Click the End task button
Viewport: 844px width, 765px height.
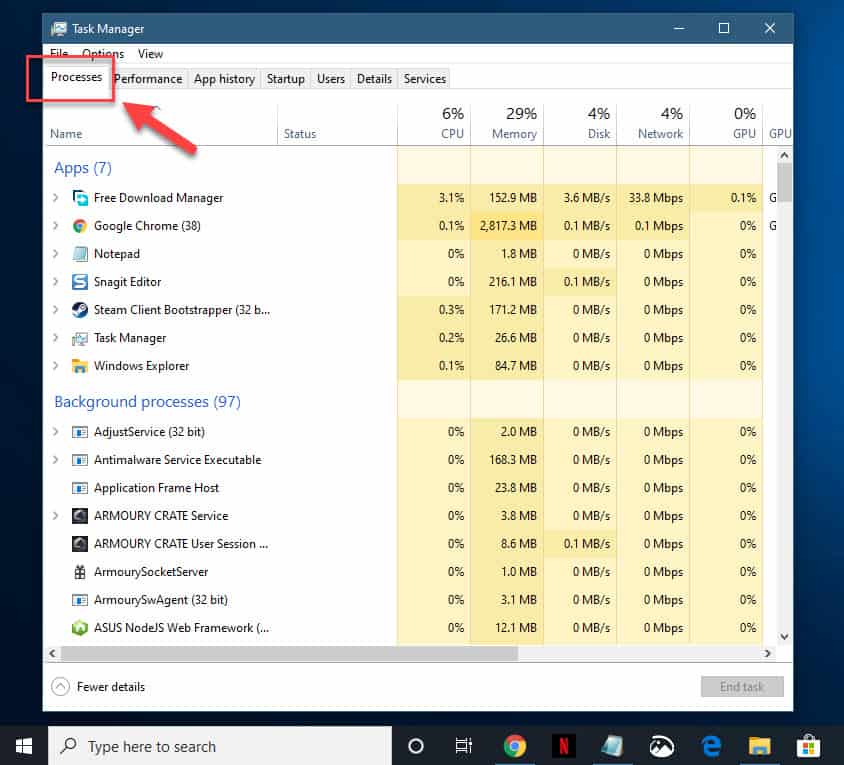coord(742,686)
